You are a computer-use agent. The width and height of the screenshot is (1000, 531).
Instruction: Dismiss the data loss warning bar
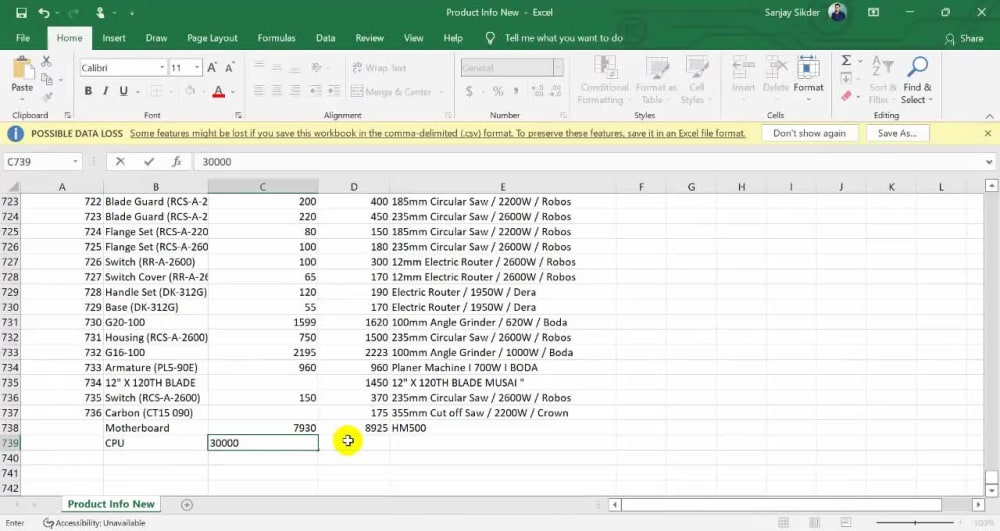point(988,133)
